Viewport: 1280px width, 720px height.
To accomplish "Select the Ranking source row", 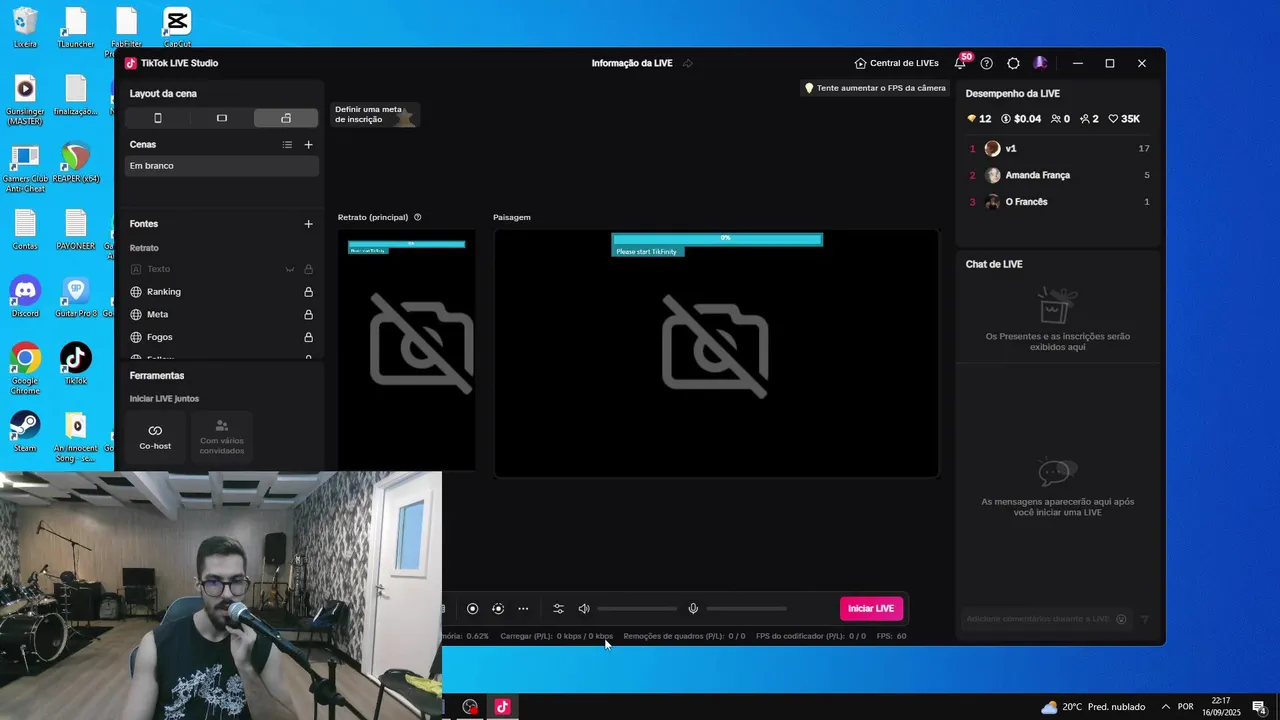I will 221,292.
